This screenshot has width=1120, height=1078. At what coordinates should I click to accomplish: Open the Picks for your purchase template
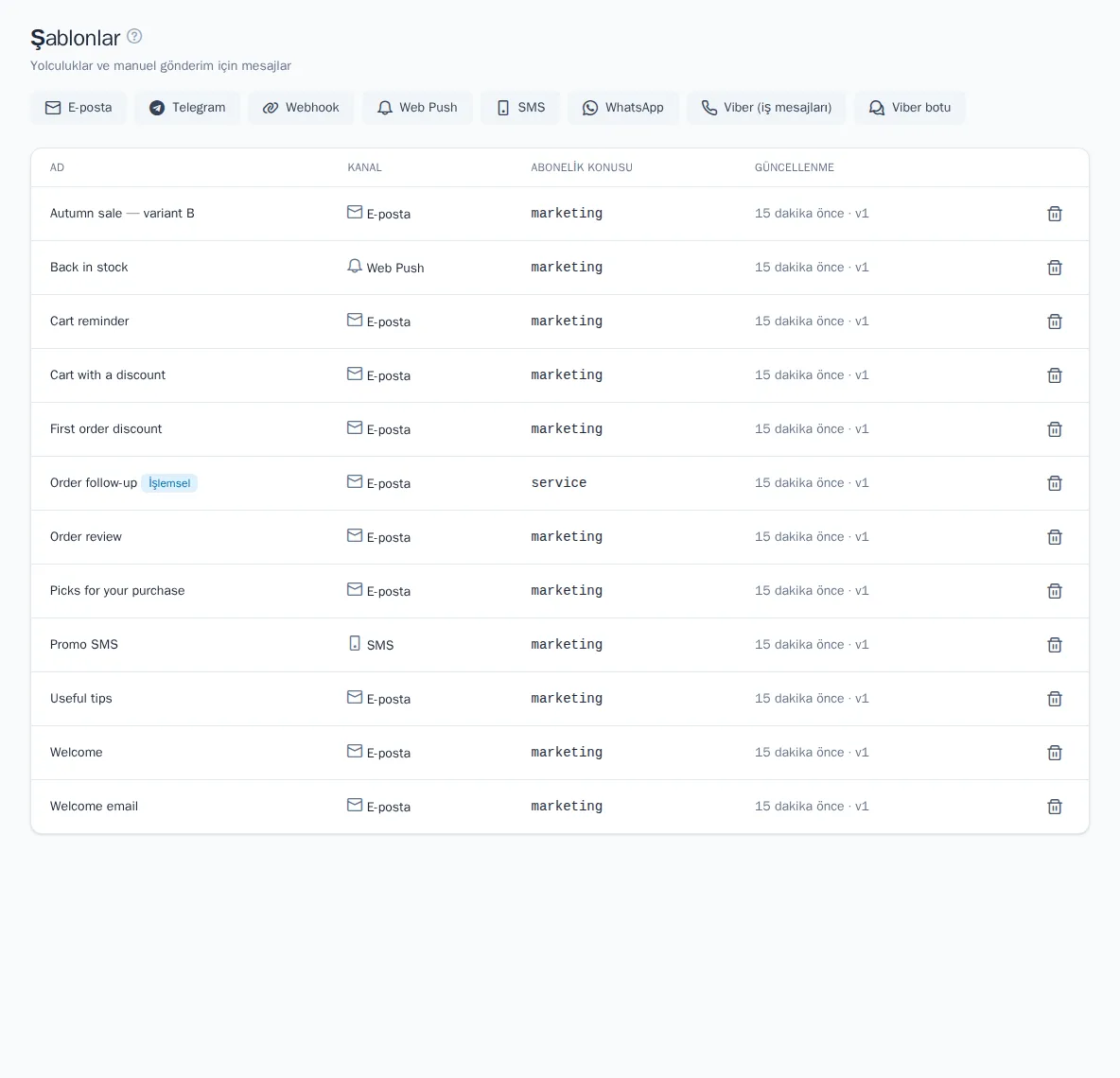pos(117,590)
